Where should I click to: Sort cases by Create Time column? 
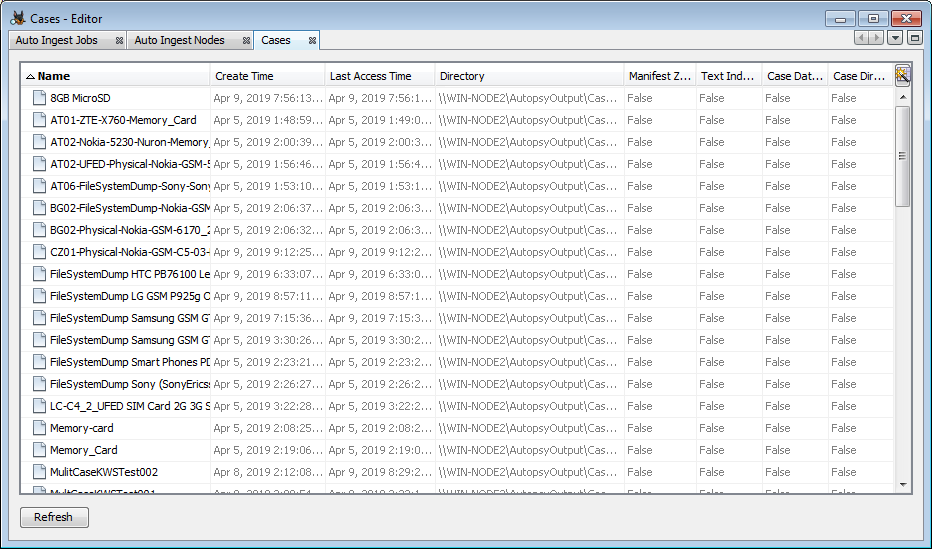pyautogui.click(x=267, y=76)
